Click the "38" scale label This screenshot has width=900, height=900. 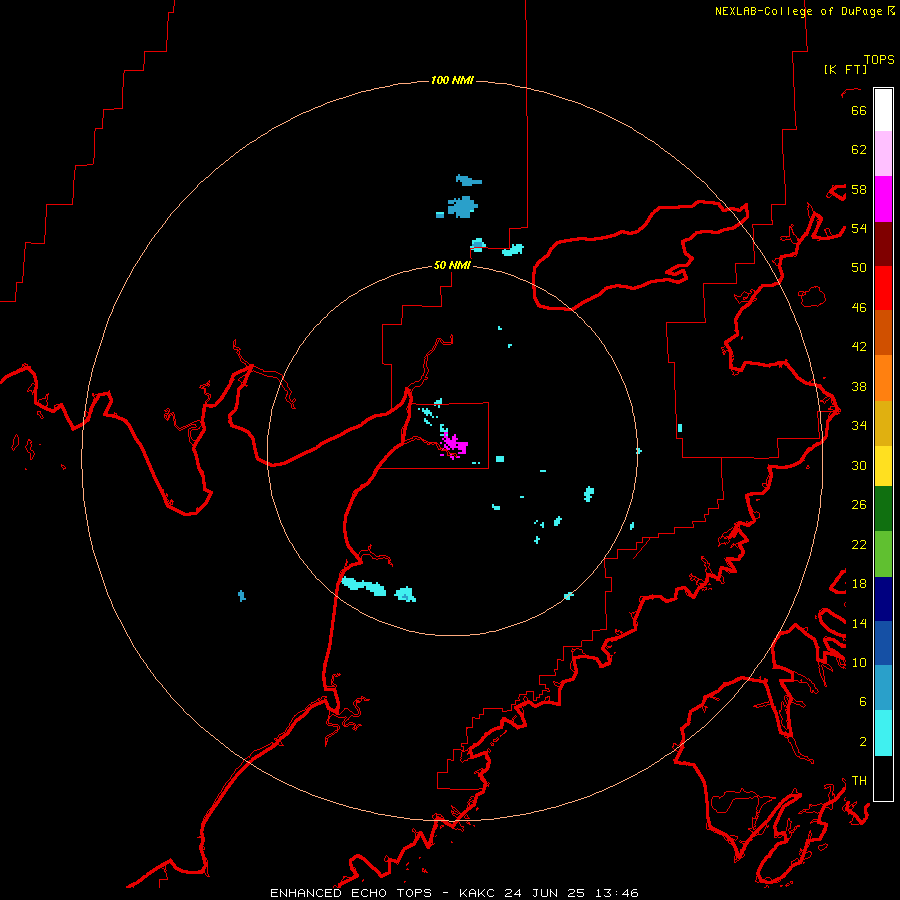tap(859, 386)
